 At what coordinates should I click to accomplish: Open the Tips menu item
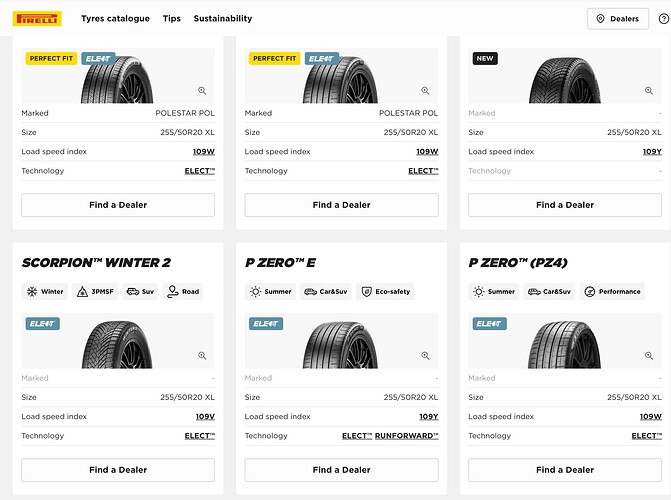point(172,18)
